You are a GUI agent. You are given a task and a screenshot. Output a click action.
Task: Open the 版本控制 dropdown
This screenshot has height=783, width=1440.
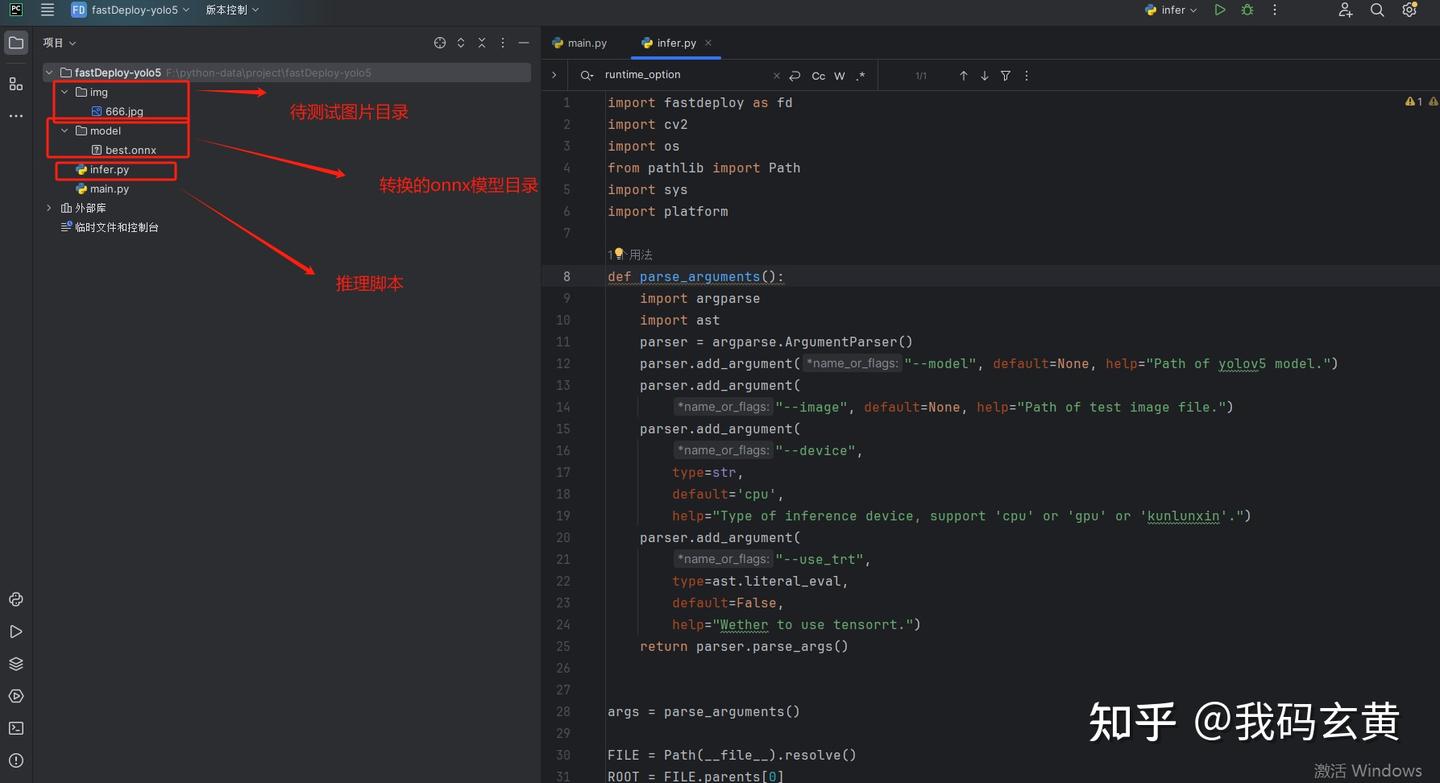point(232,10)
